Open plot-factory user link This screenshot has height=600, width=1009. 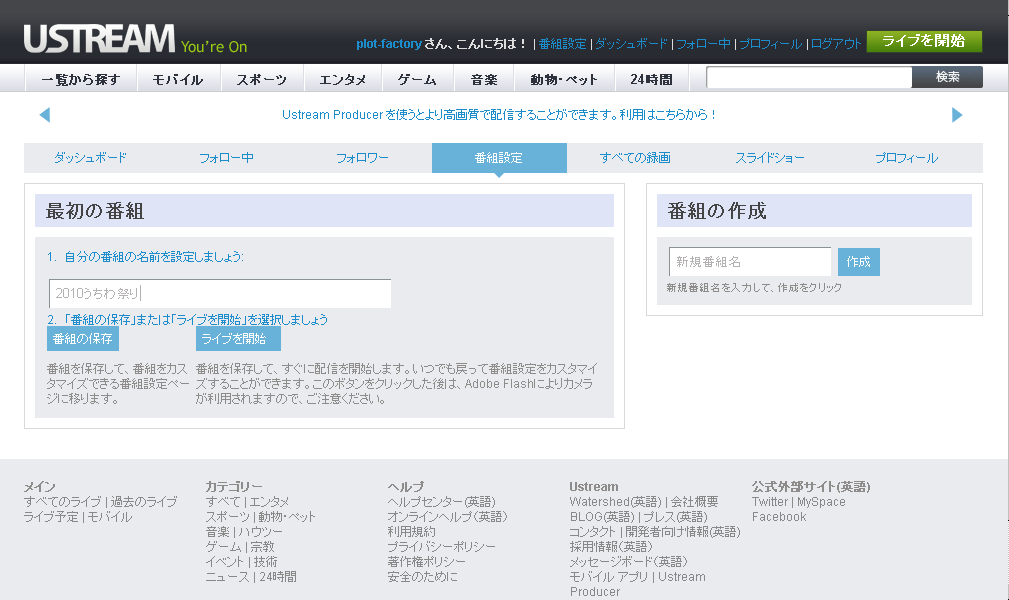(389, 44)
